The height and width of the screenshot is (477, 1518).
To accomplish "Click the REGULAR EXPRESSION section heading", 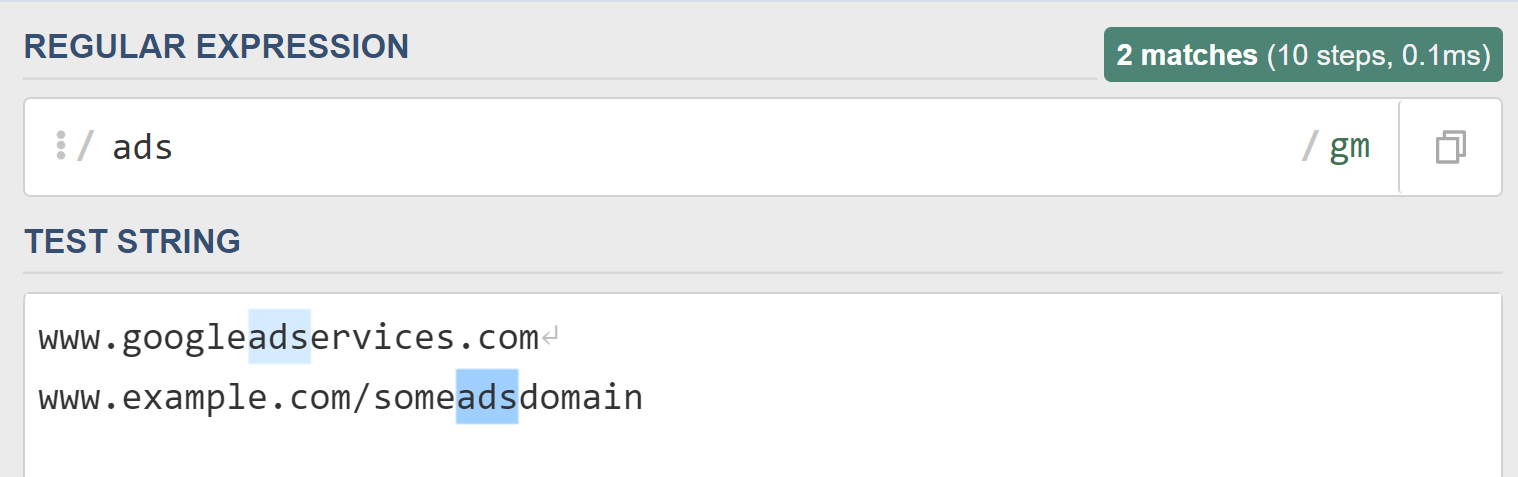I will (216, 46).
